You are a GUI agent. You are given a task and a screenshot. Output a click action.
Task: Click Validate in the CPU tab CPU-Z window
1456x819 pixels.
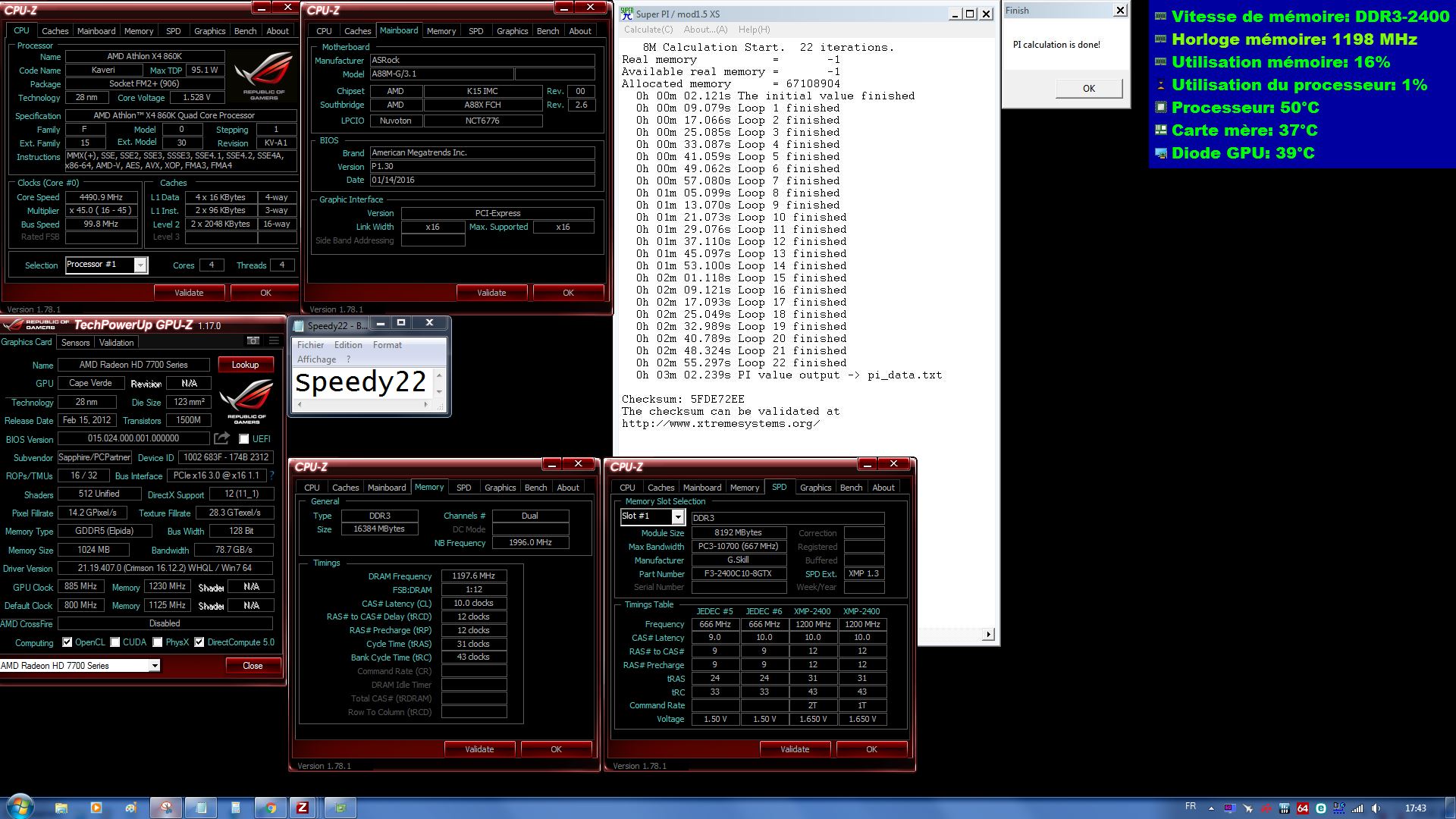coord(189,293)
